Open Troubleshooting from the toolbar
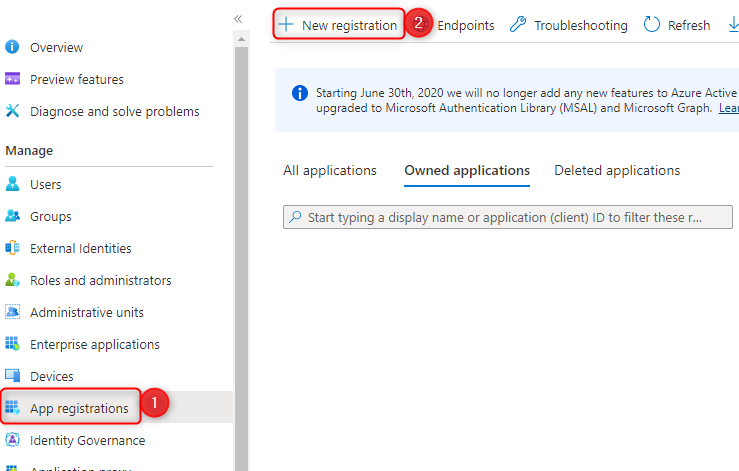This screenshot has width=739, height=471. tap(569, 25)
